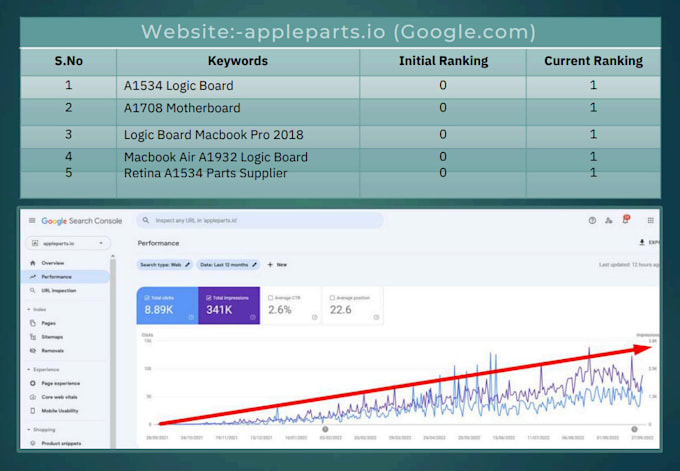Click the Export download icon
The width and height of the screenshot is (680, 471).
[x=642, y=242]
